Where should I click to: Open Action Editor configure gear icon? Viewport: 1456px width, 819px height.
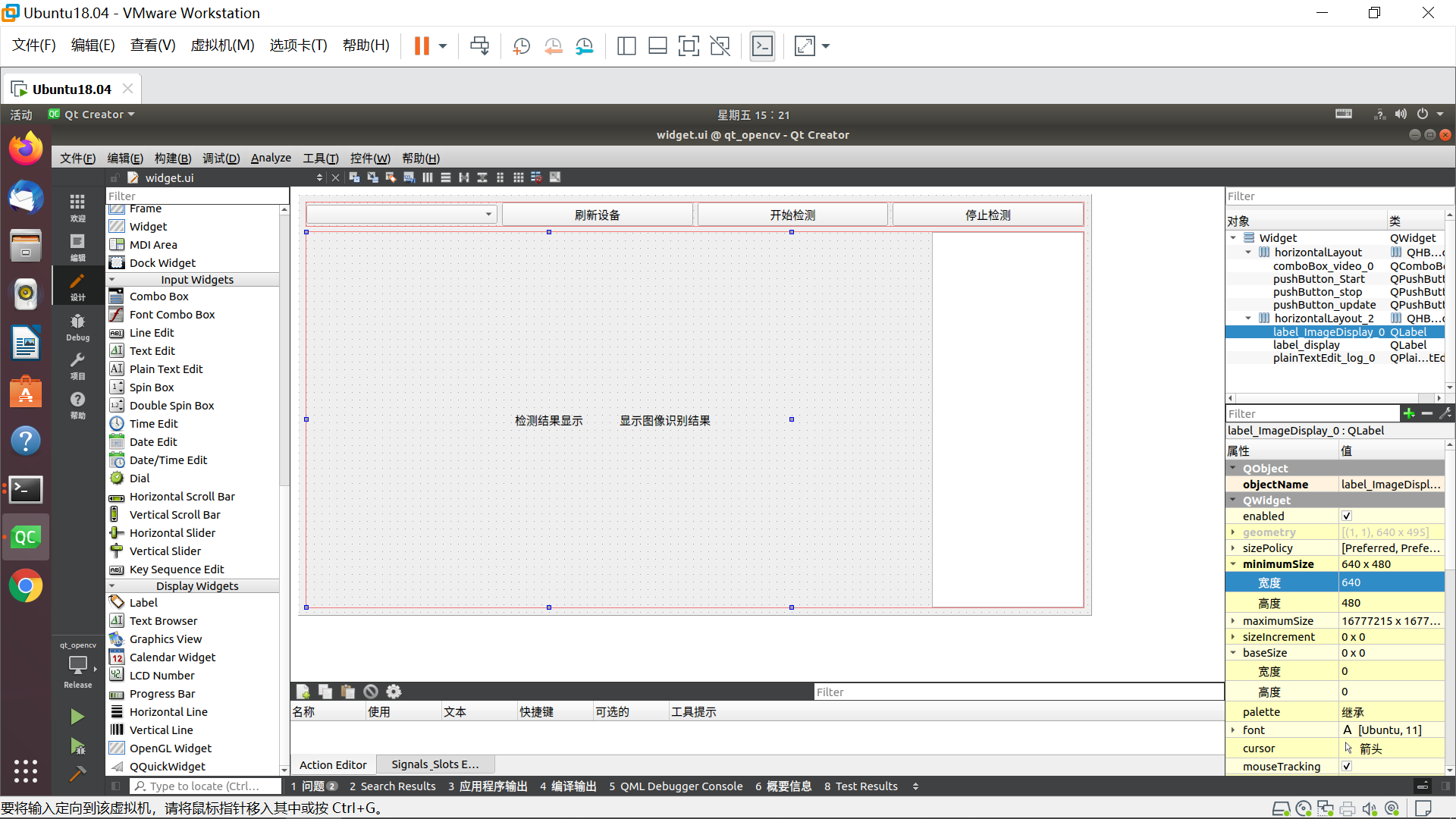(x=393, y=691)
